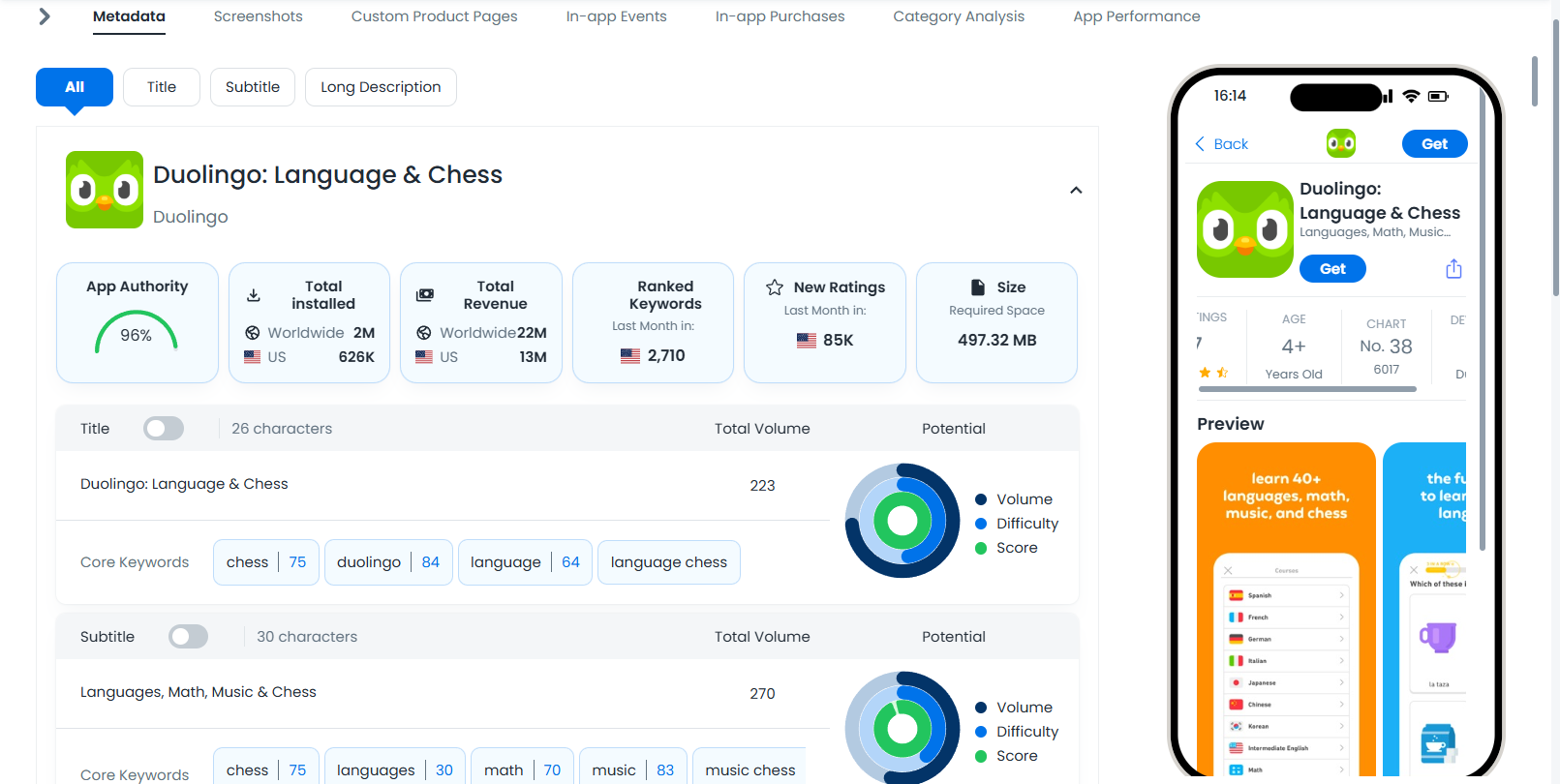
Task: Click the small Duolingo icon in phone header
Action: [x=1341, y=143]
